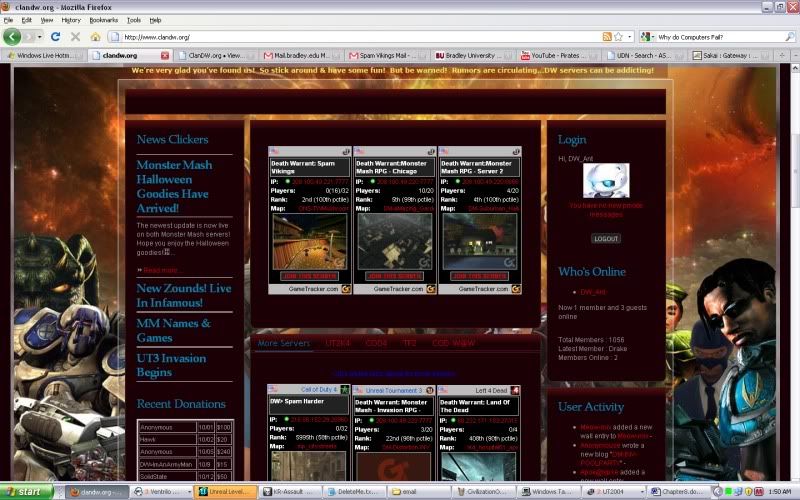Open Monster Mash Halloween Goodies headline

click(x=174, y=186)
